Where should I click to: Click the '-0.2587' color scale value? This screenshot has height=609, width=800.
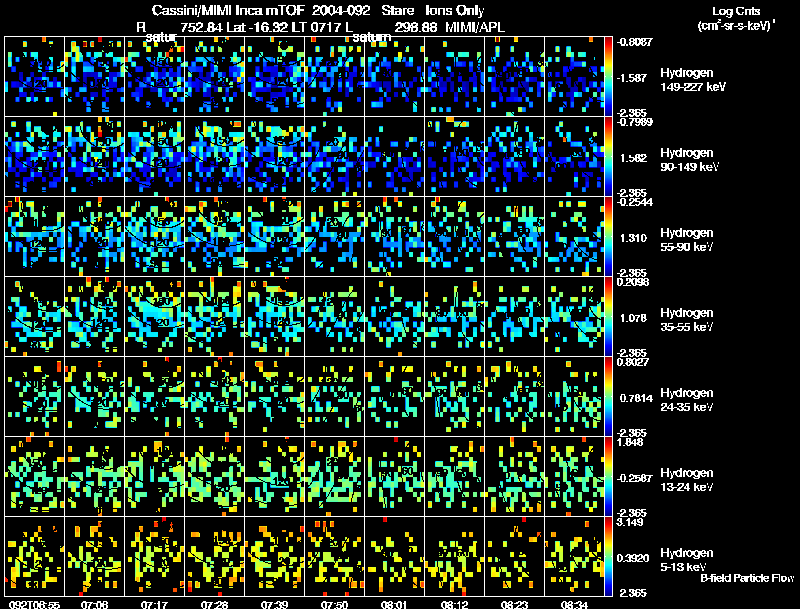point(634,478)
